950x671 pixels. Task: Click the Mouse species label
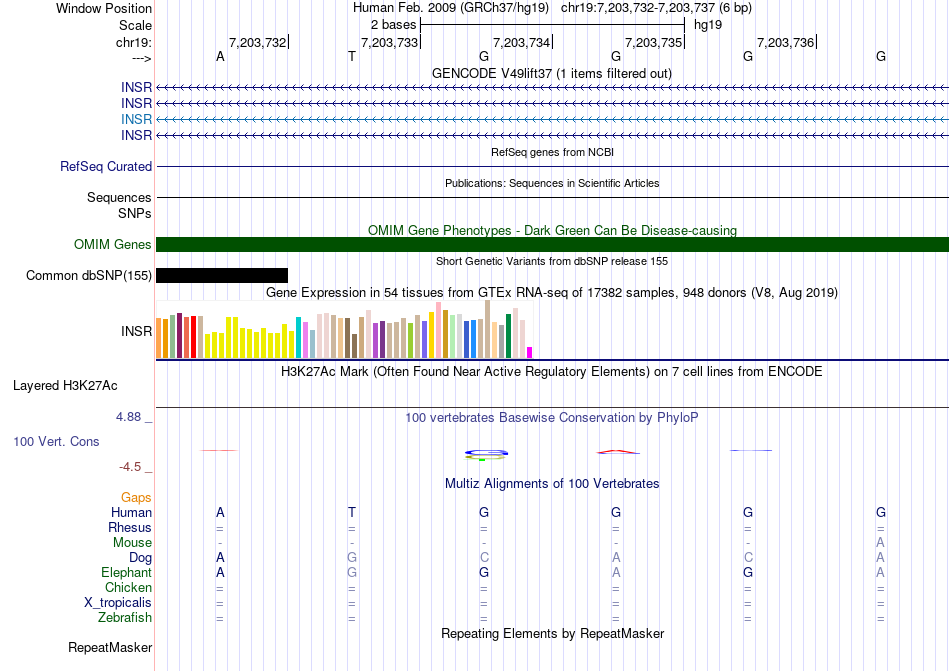point(132,543)
